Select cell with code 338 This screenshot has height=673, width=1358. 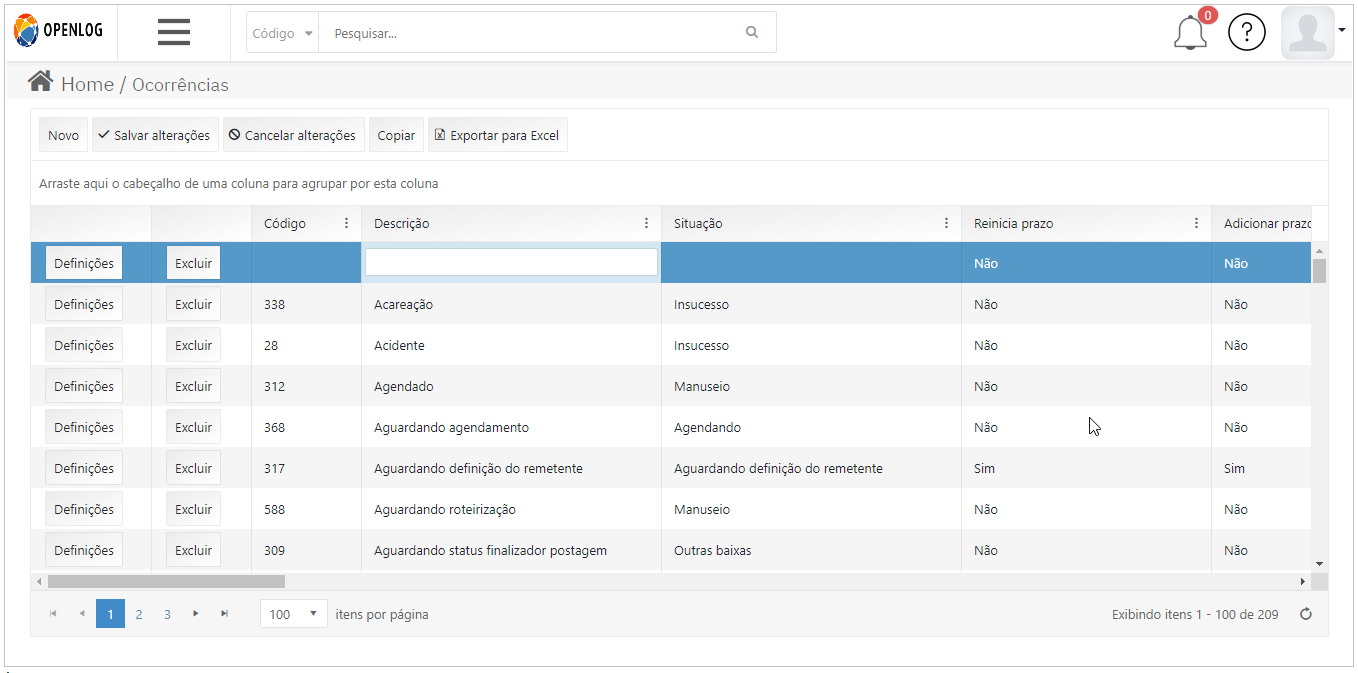tap(306, 304)
